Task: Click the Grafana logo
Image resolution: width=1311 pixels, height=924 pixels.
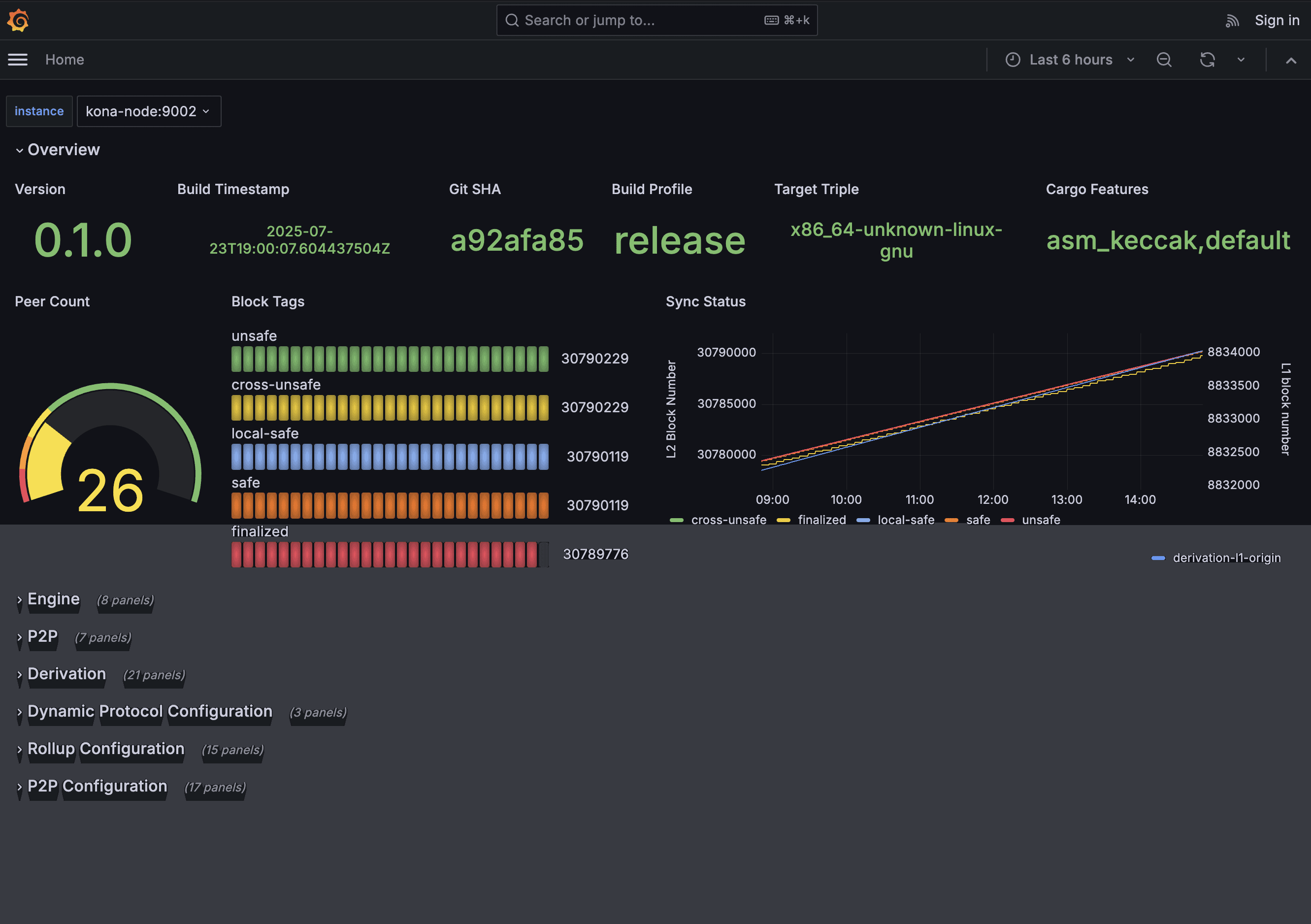Action: click(x=18, y=20)
